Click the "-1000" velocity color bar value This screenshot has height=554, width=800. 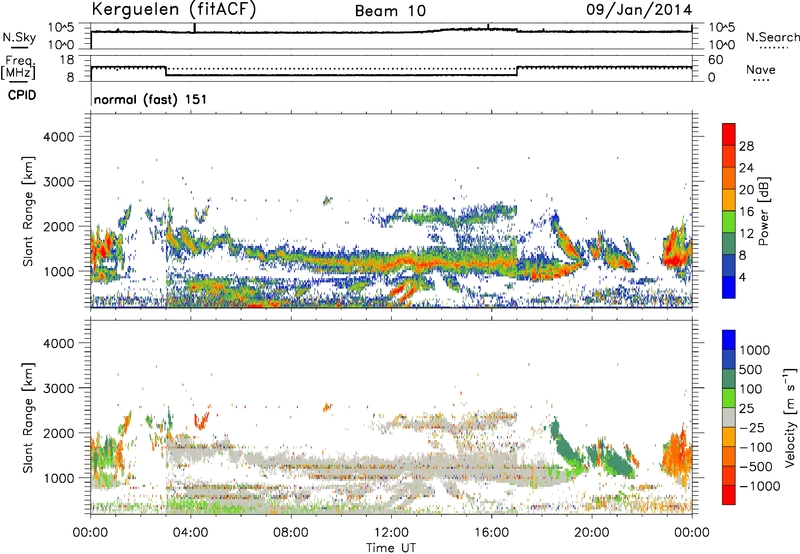(x=759, y=486)
